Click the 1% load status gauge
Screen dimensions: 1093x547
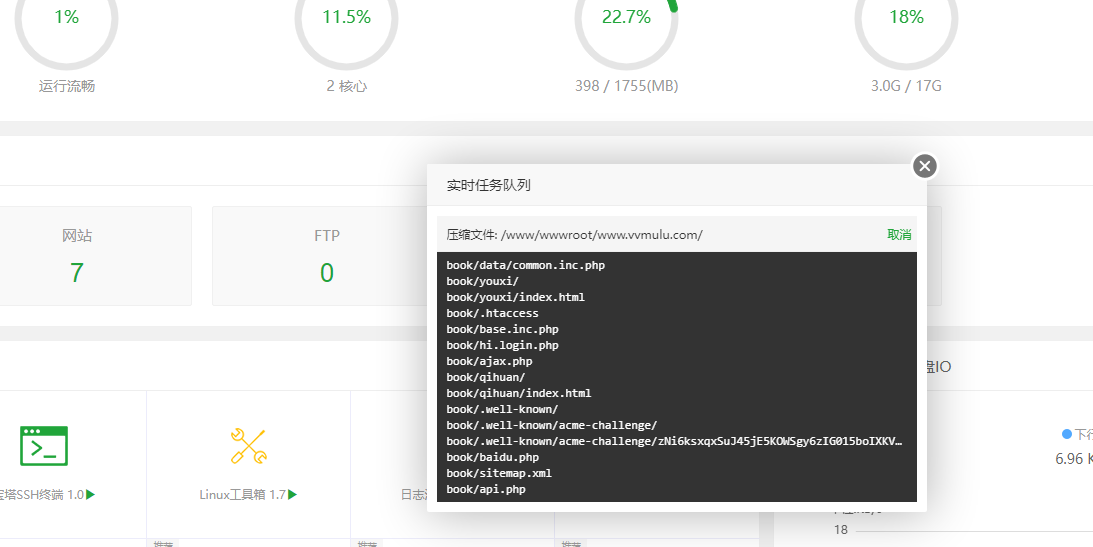(66, 17)
